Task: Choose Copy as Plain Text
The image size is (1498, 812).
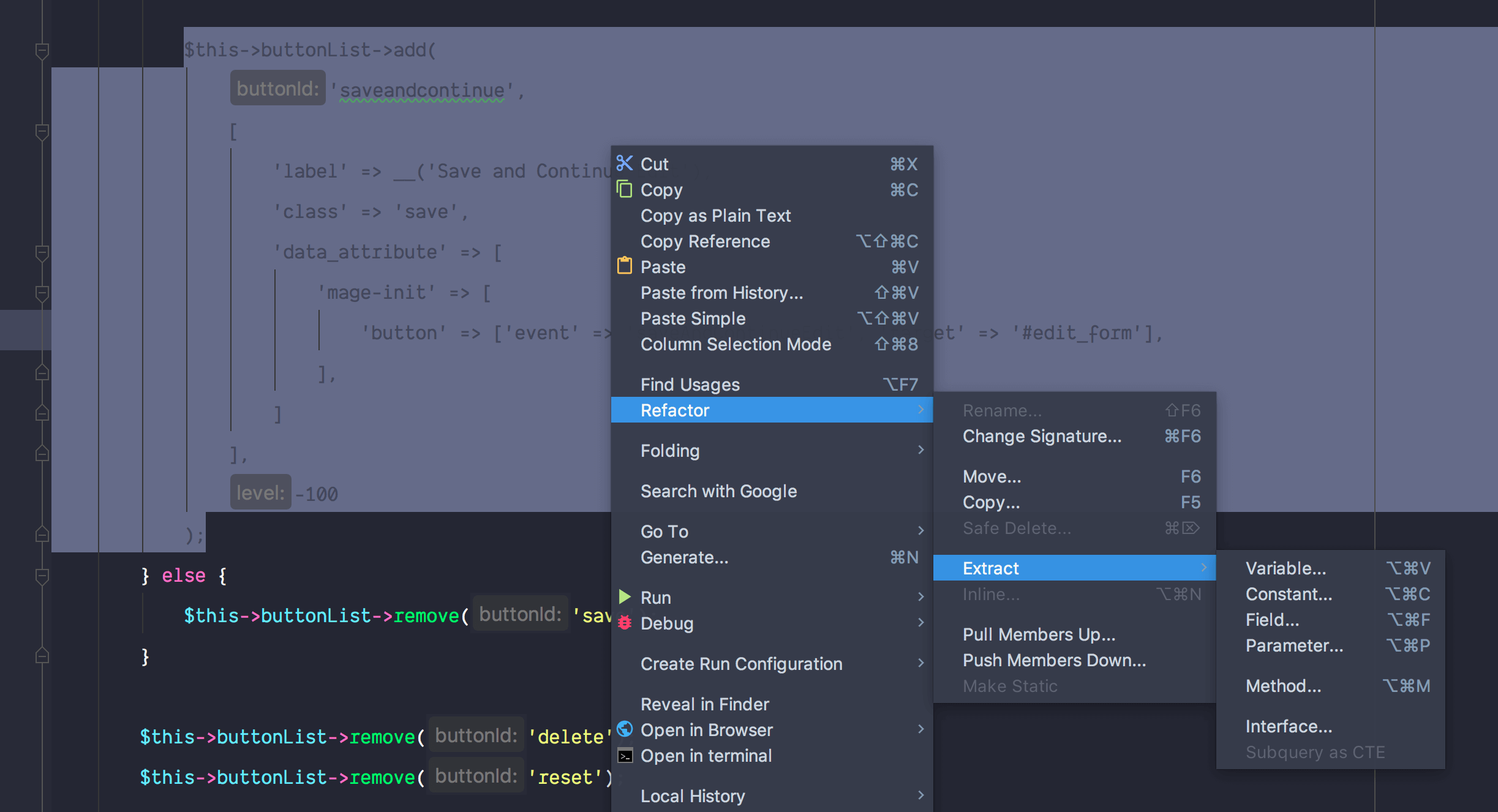Action: (x=772, y=216)
